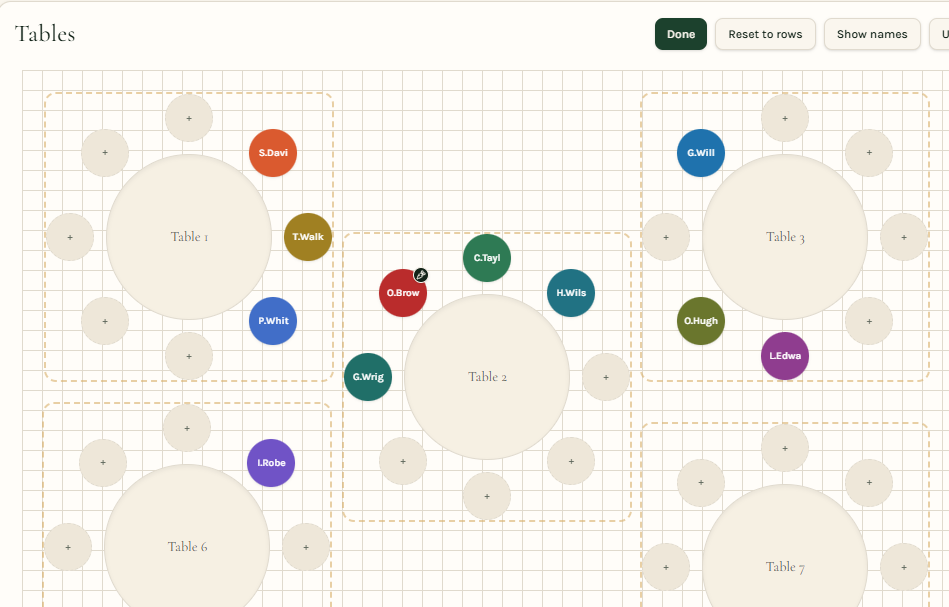Viewport: 949px width, 607px height.
Task: Click the plus seat directly left of Table 1
Action: click(70, 237)
